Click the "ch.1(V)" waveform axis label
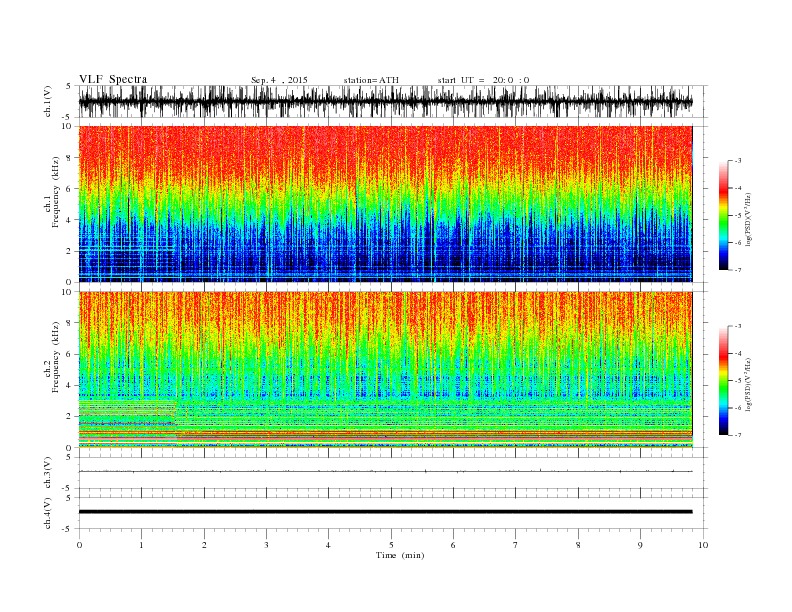792x612 pixels. [48, 101]
